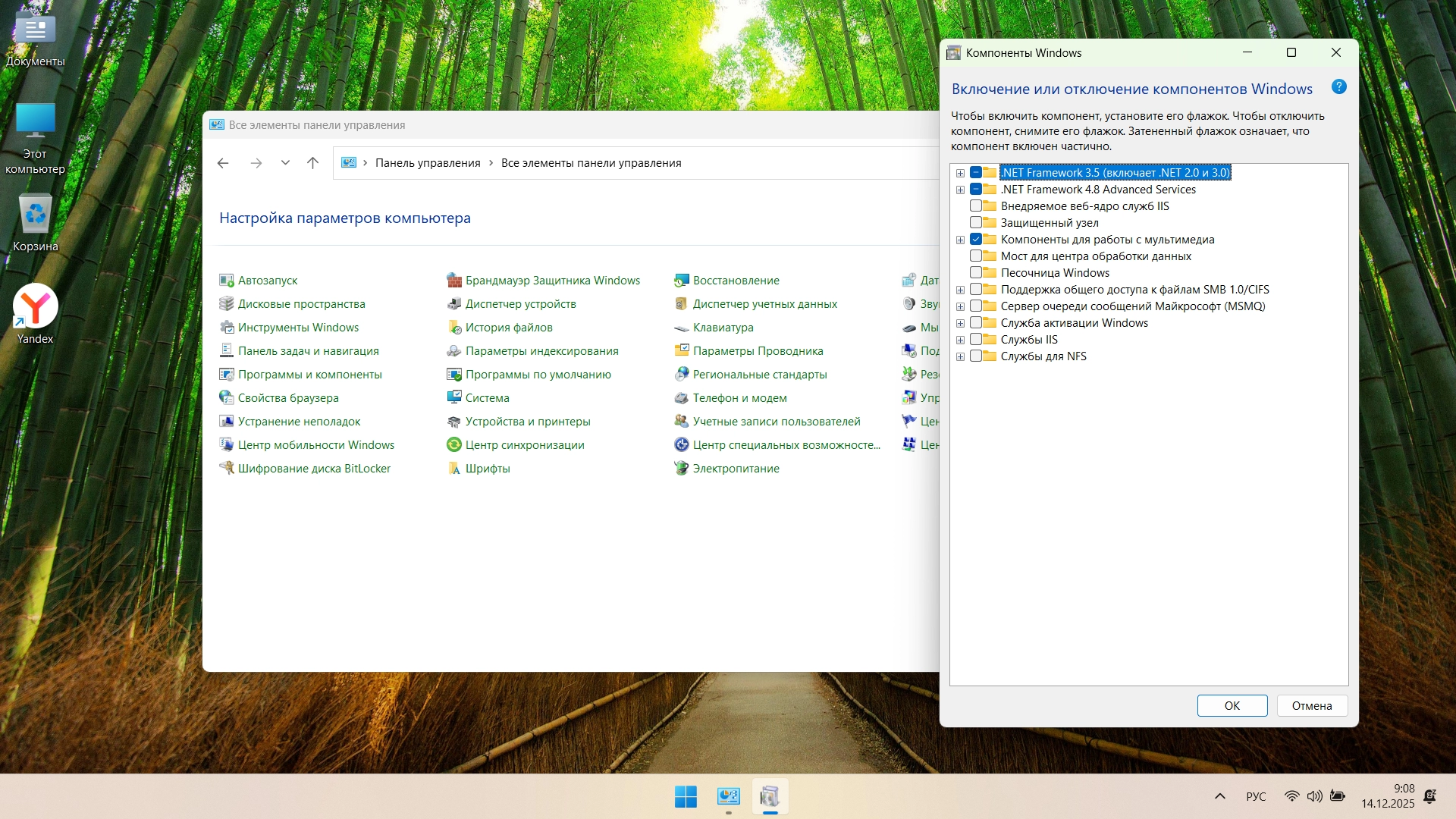Open the recent locations dropdown chevron
The width and height of the screenshot is (1456, 819).
click(x=285, y=163)
